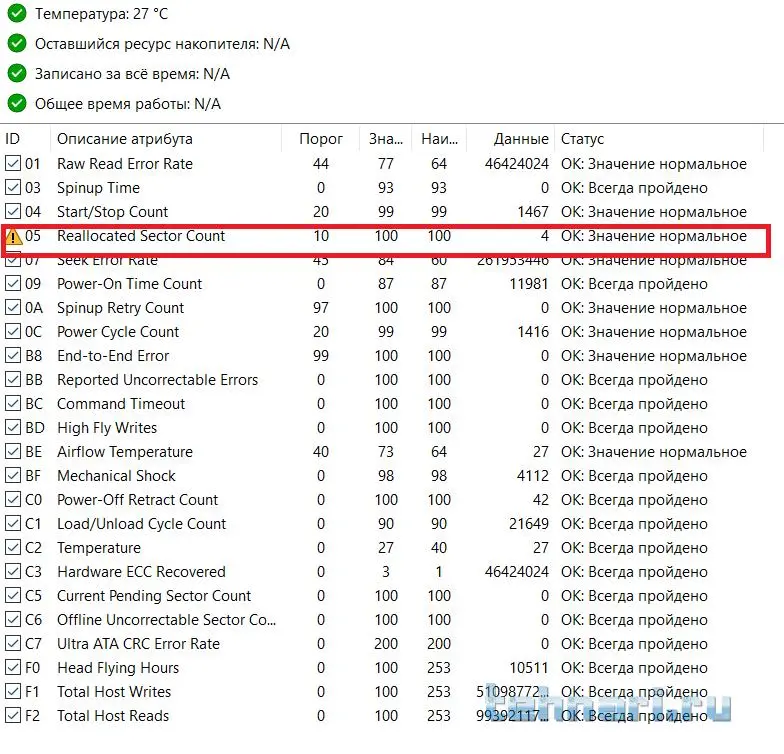The height and width of the screenshot is (754, 784).
Task: Click Power-Off Retract Count data value 42
Action: click(x=541, y=500)
